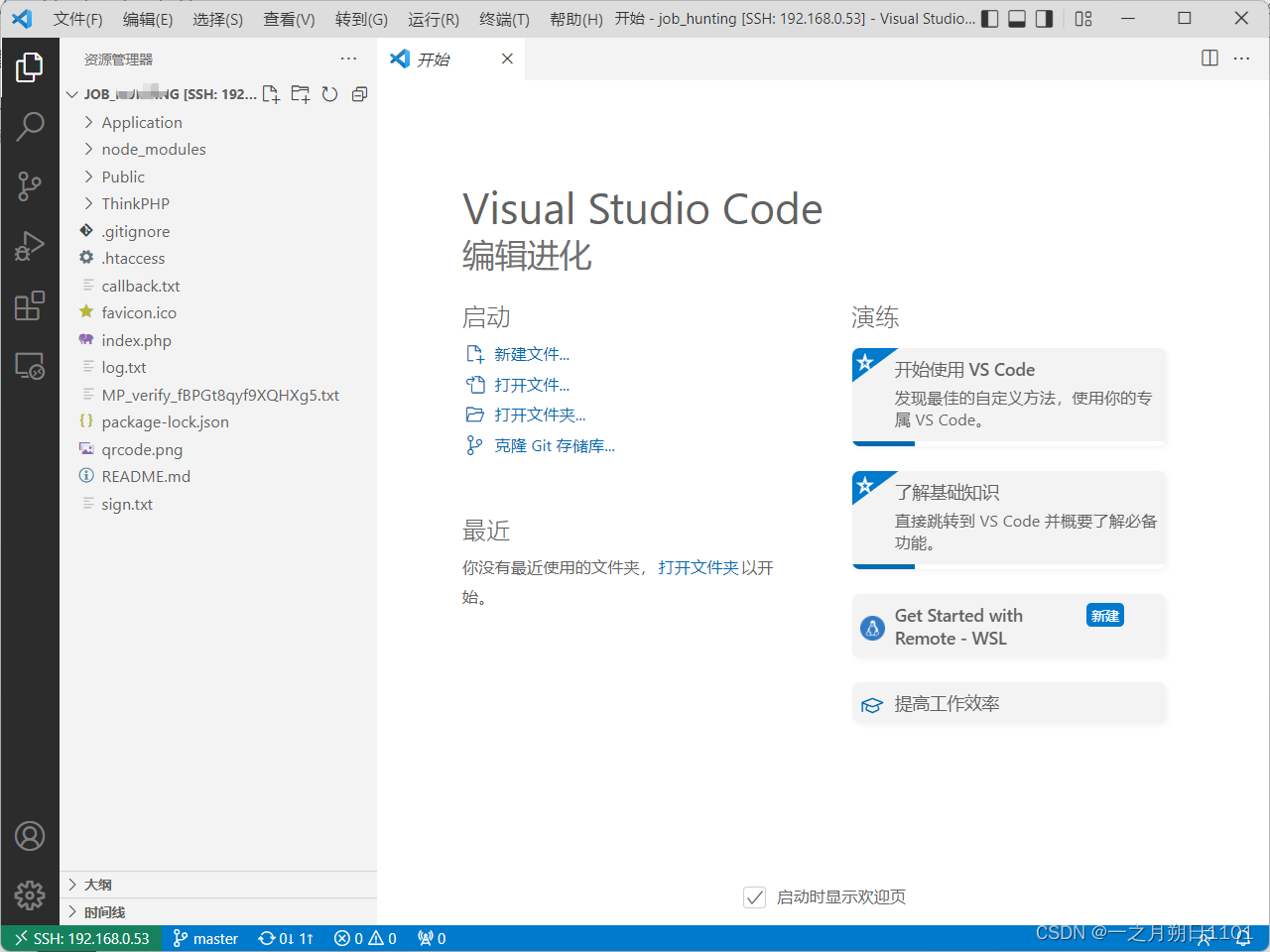1270x952 pixels.
Task: Open package-lock.json in the explorer
Action: (x=218, y=422)
